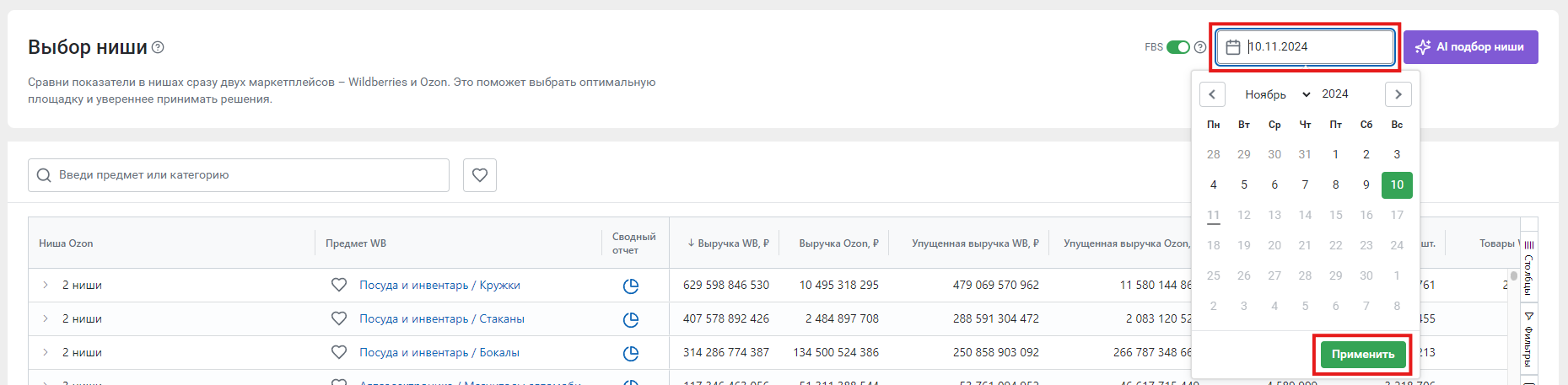Open favorites heart button next to search
Viewport: 1568px width, 385px height.
(x=480, y=175)
